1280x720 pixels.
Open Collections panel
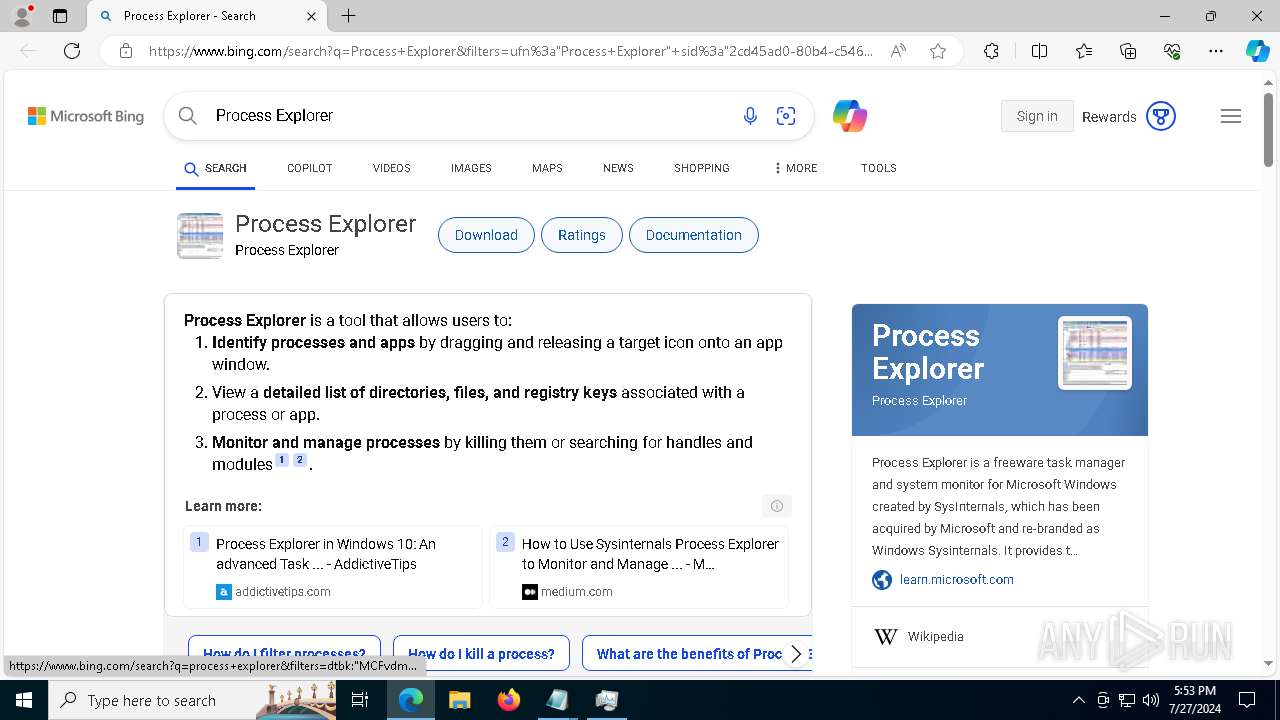1128,51
